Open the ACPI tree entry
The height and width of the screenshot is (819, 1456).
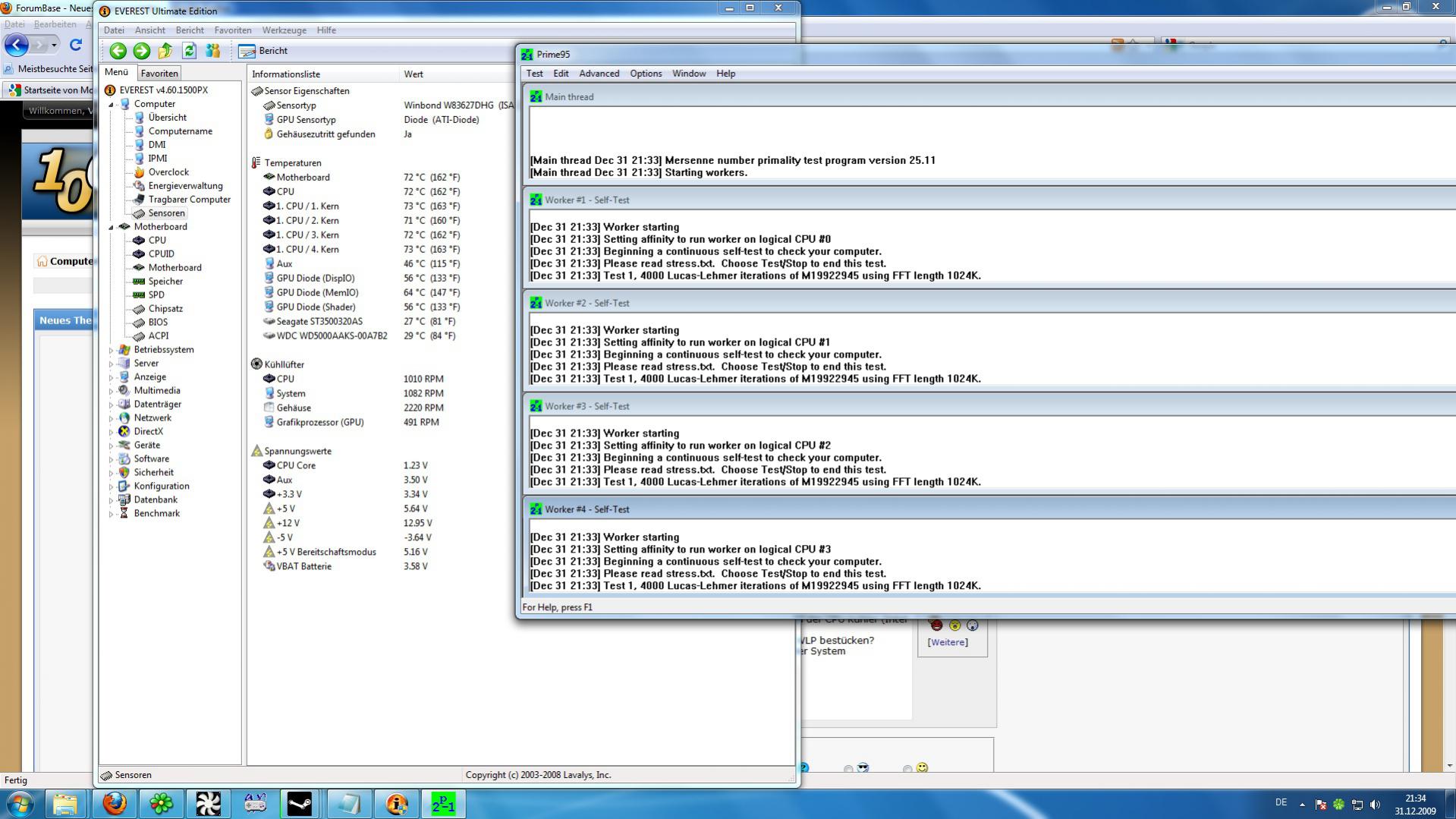point(159,336)
